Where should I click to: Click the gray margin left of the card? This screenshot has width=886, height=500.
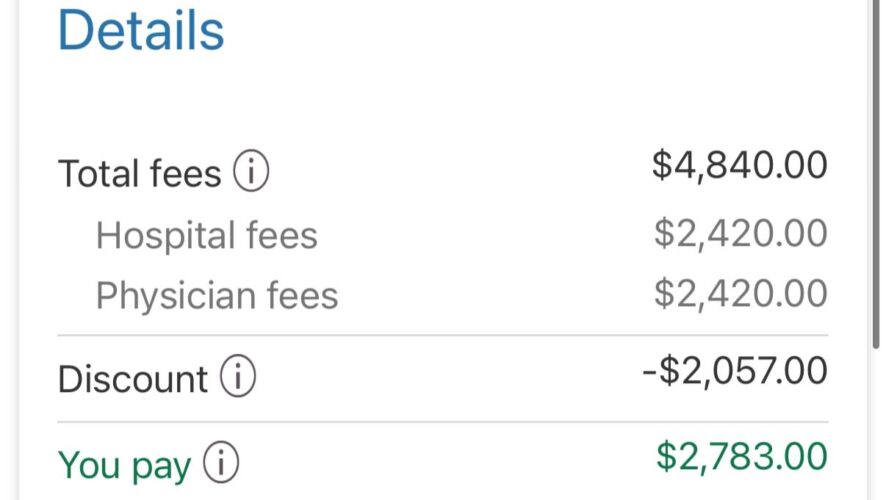(8, 250)
